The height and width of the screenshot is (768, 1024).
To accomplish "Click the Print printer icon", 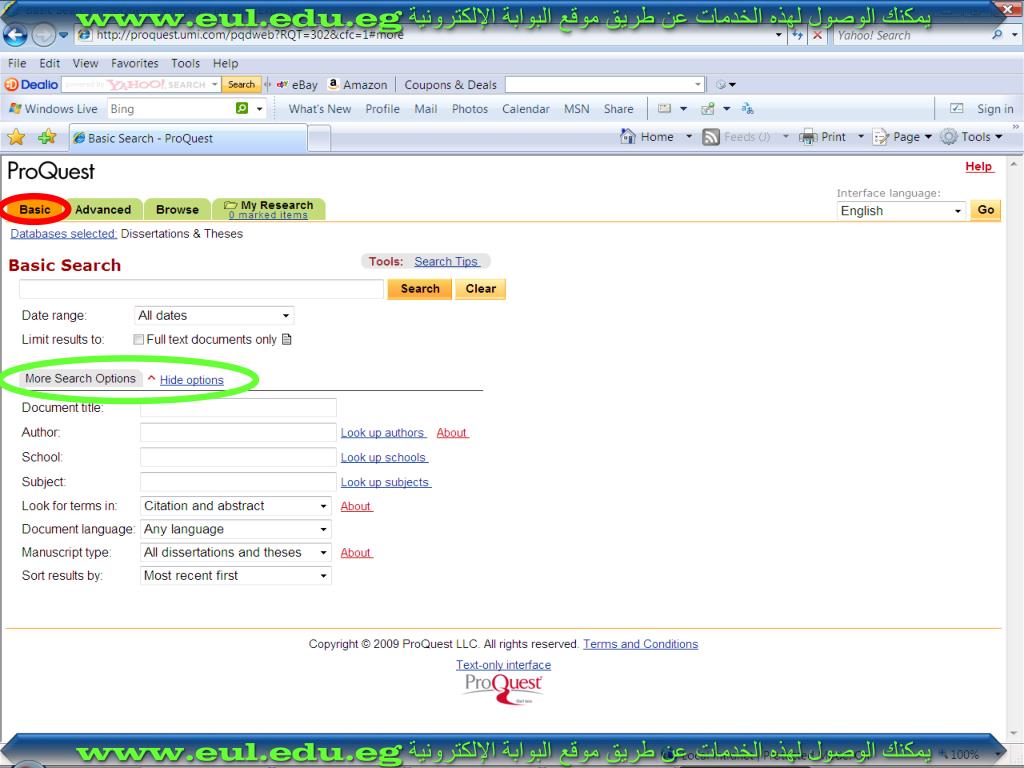I will [x=808, y=136].
